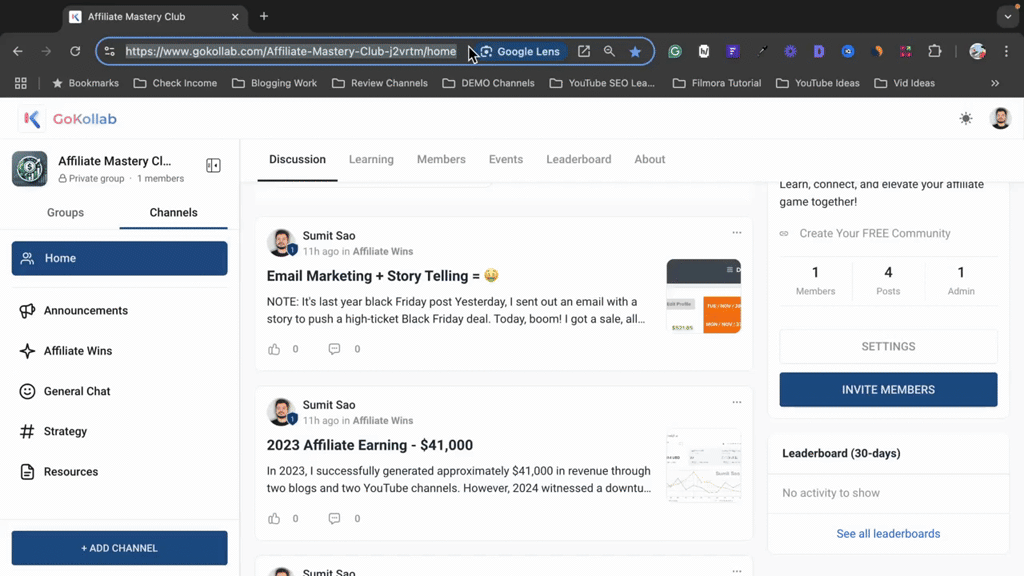Select the About tab
This screenshot has height=576, width=1024.
(649, 159)
